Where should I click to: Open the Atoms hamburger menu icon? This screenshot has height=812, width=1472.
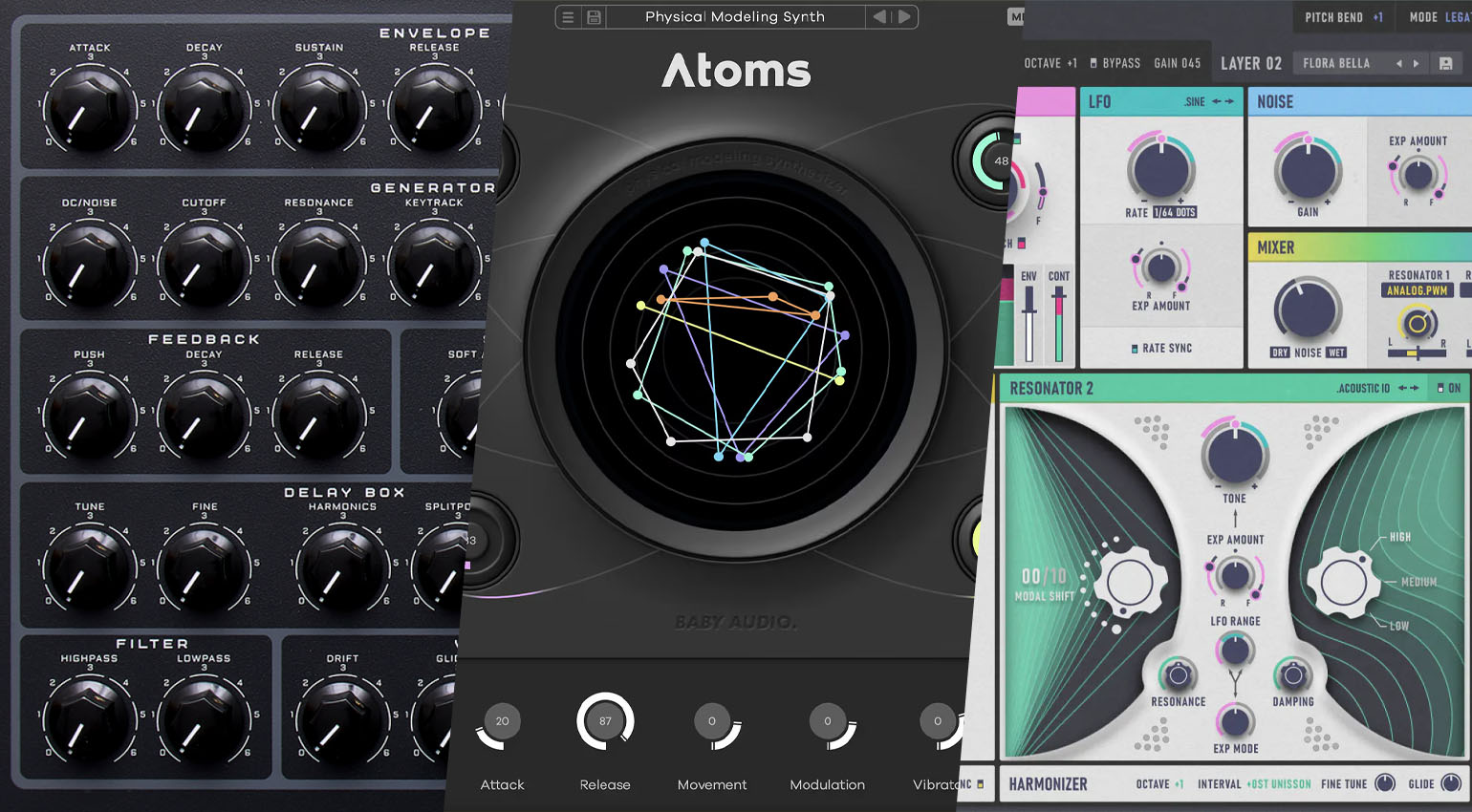coord(568,16)
